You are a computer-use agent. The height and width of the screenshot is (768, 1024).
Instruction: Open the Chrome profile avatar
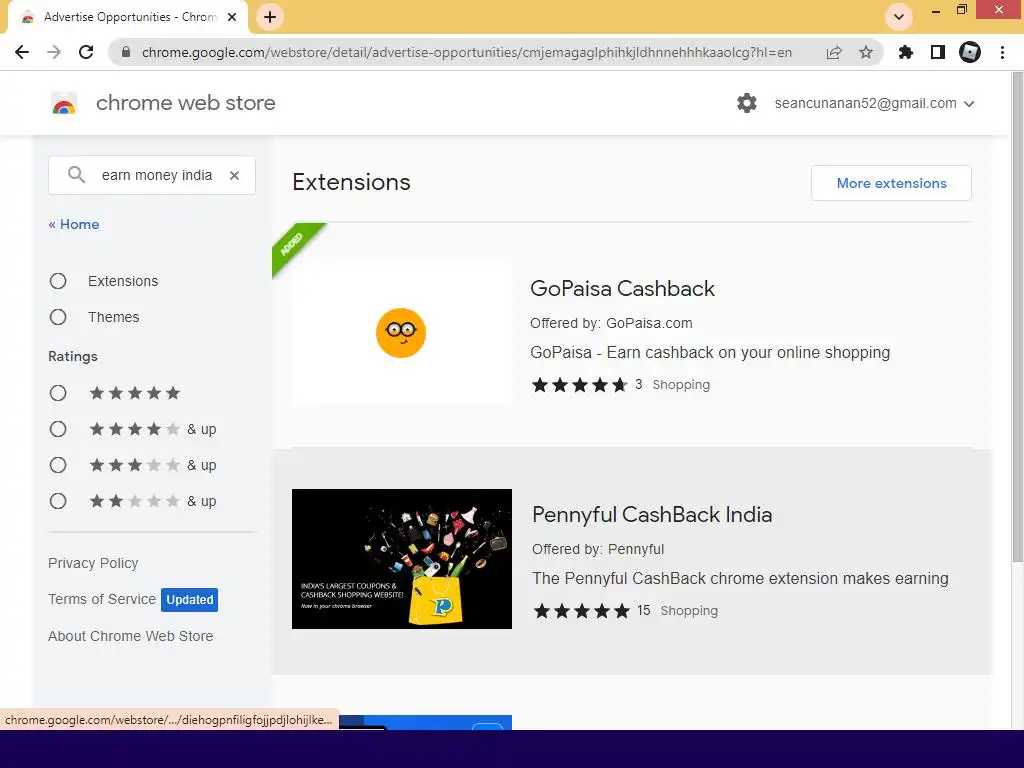(970, 52)
